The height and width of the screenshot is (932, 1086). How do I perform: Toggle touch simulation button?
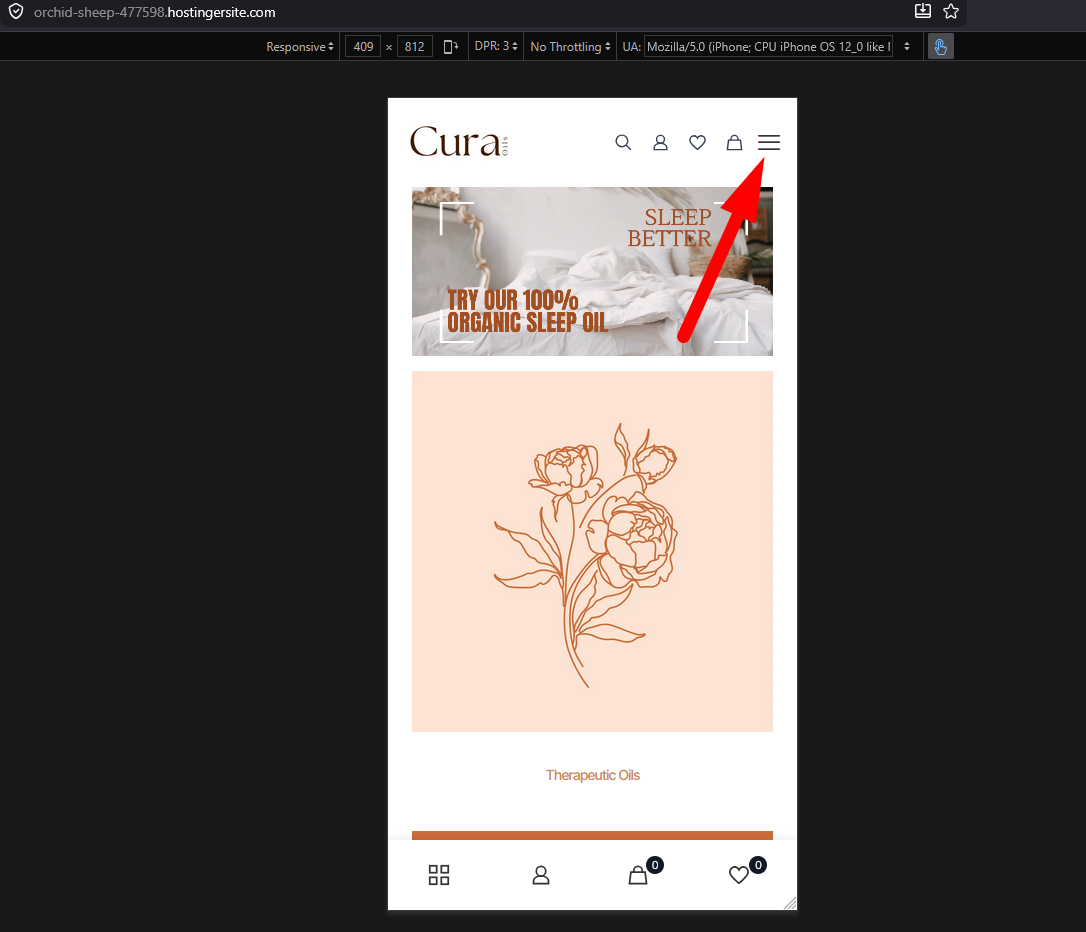(941, 46)
